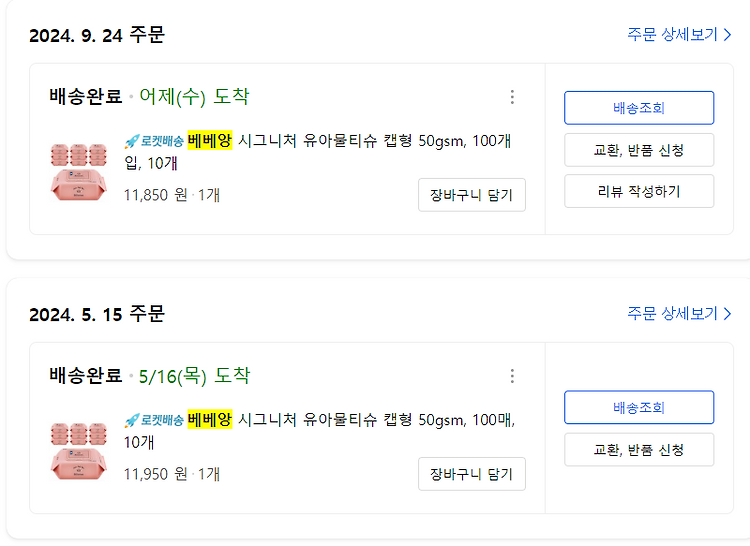Click rocket delivery badge on 5.15 order item
This screenshot has width=750, height=546.
[154, 420]
